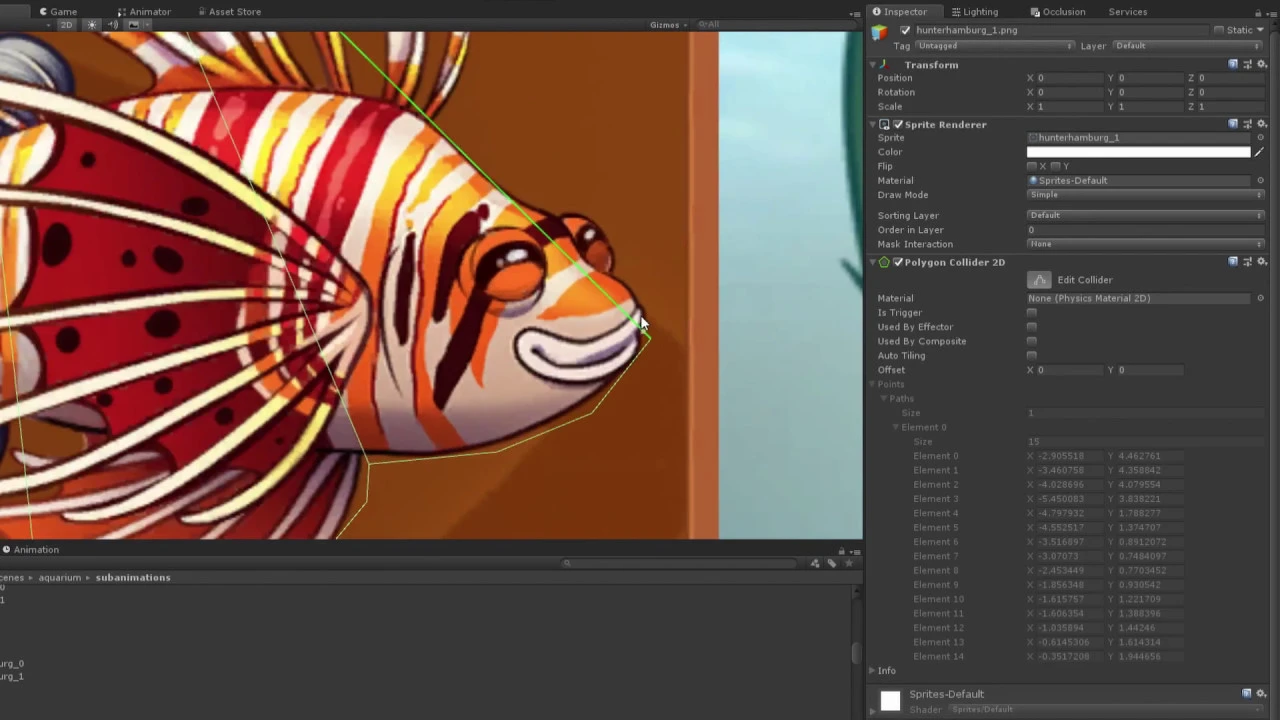
Task: Switch to the Lighting tab
Action: tap(974, 12)
